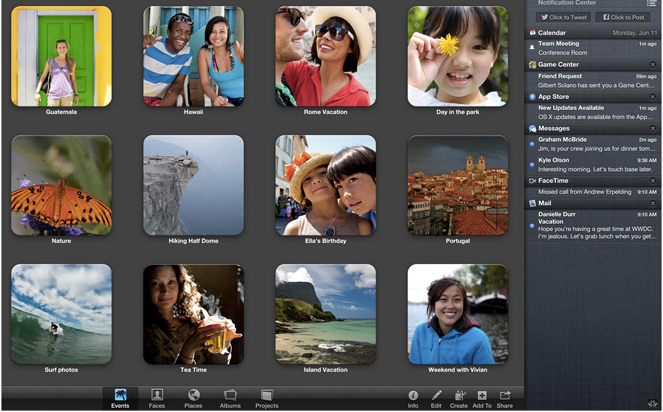Select the Portugal event thumbnail
The image size is (663, 412).
pyautogui.click(x=458, y=185)
